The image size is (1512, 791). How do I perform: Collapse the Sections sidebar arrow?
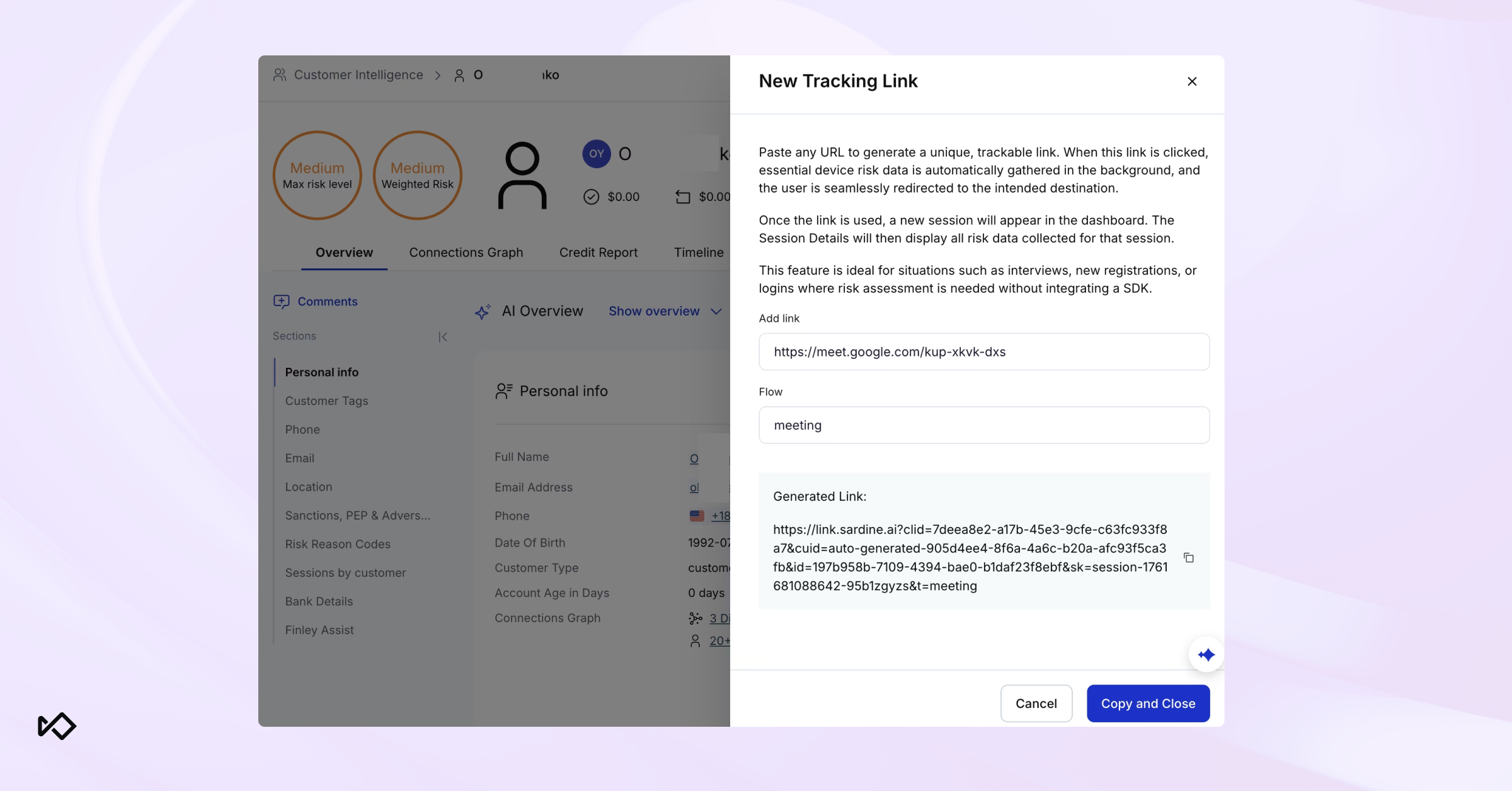[x=443, y=337]
